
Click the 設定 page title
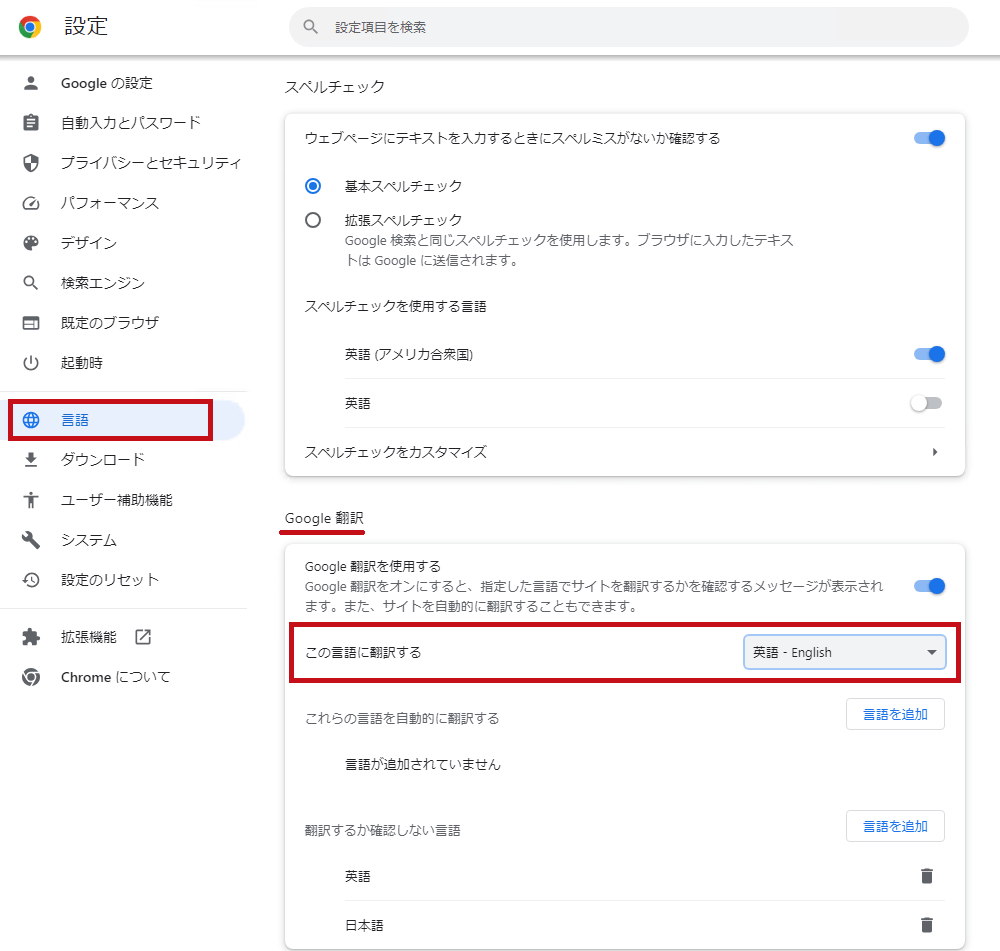point(86,26)
